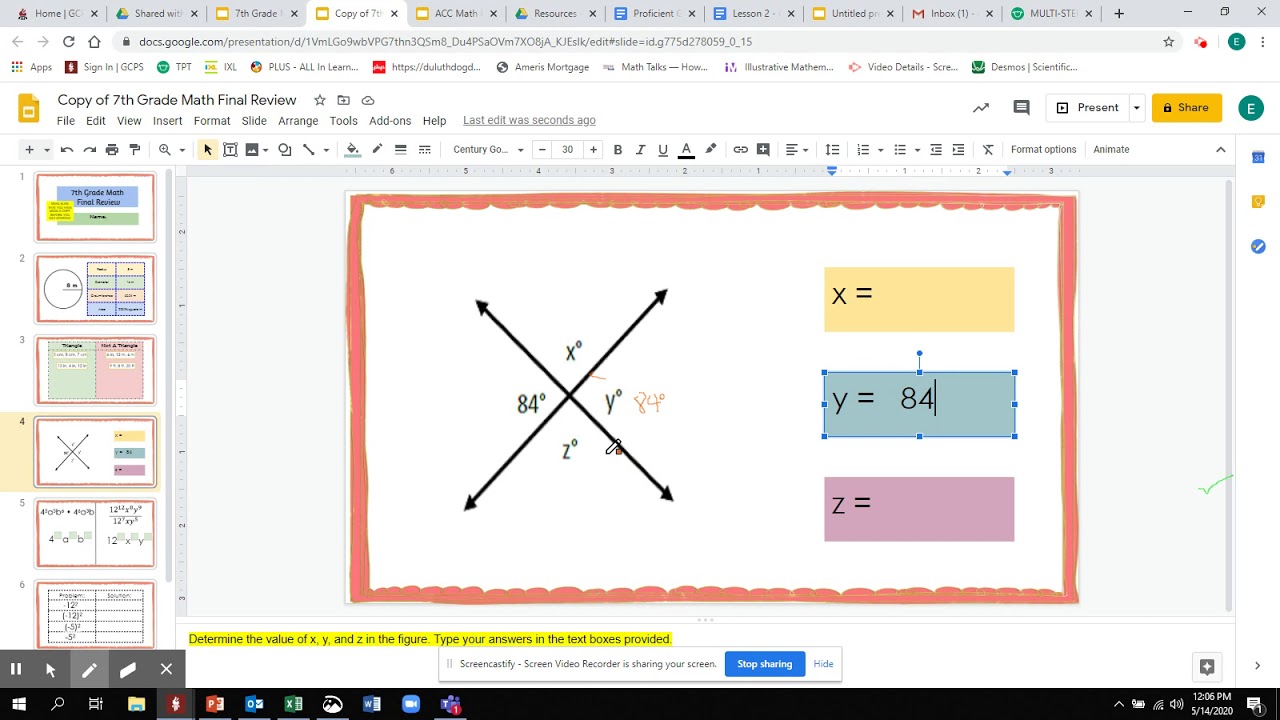1280x720 pixels.
Task: Choose a fill color
Action: tap(352, 150)
